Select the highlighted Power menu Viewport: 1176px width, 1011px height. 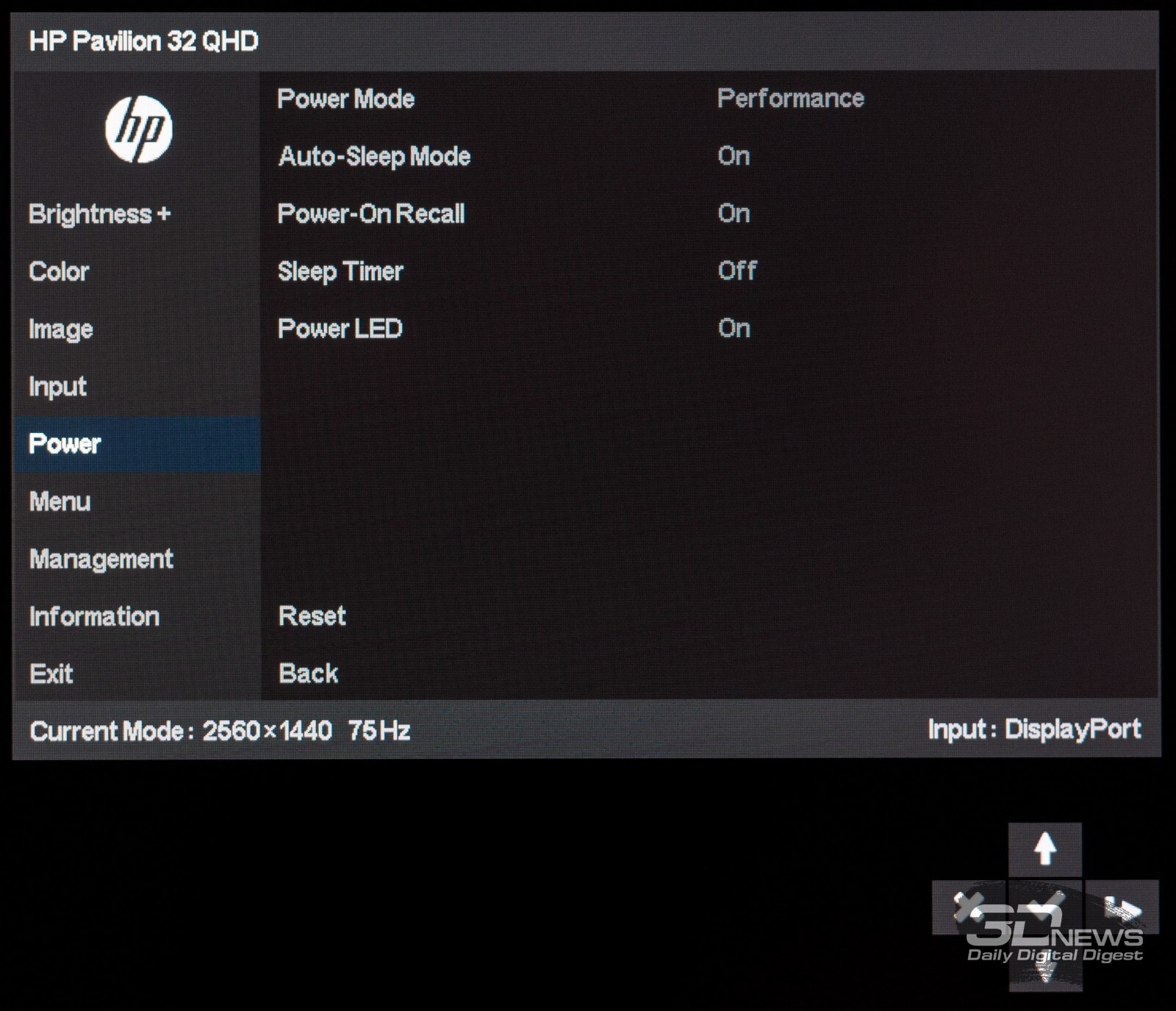137,444
